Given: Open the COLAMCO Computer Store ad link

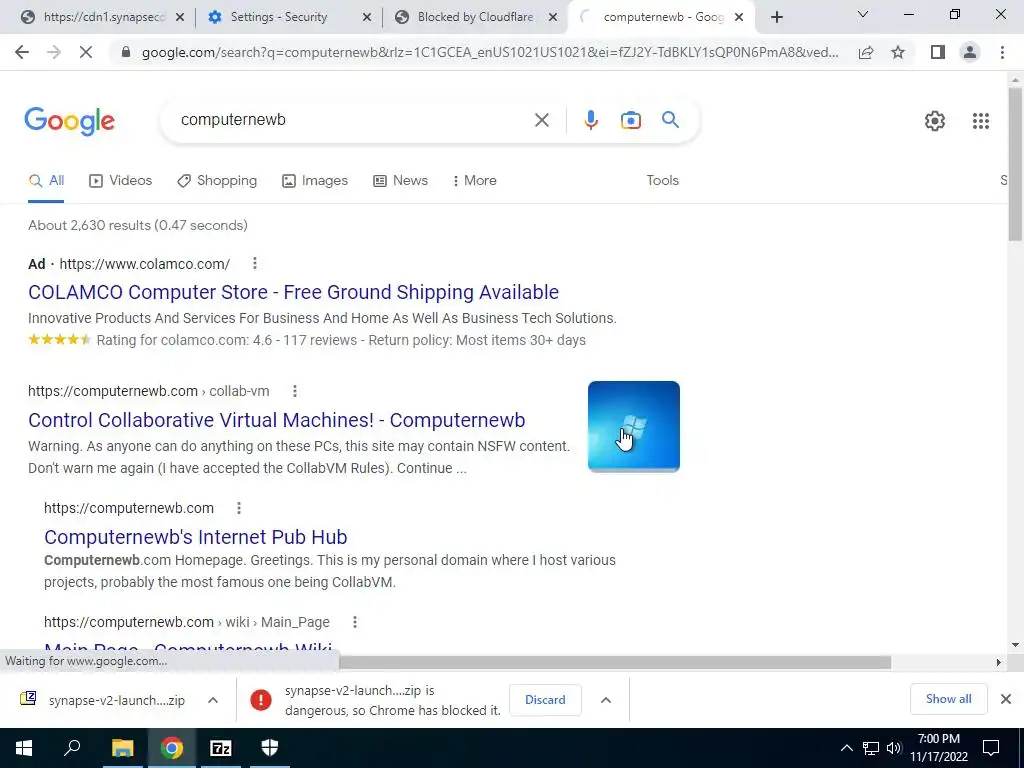Looking at the screenshot, I should pos(293,292).
